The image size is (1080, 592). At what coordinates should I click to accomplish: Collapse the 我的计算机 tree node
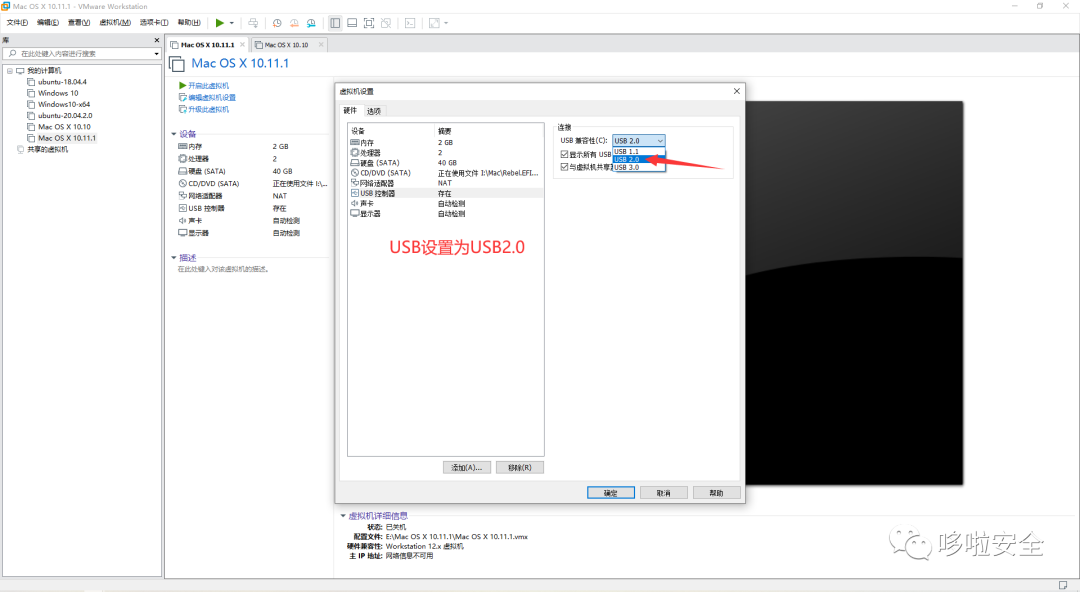point(10,71)
